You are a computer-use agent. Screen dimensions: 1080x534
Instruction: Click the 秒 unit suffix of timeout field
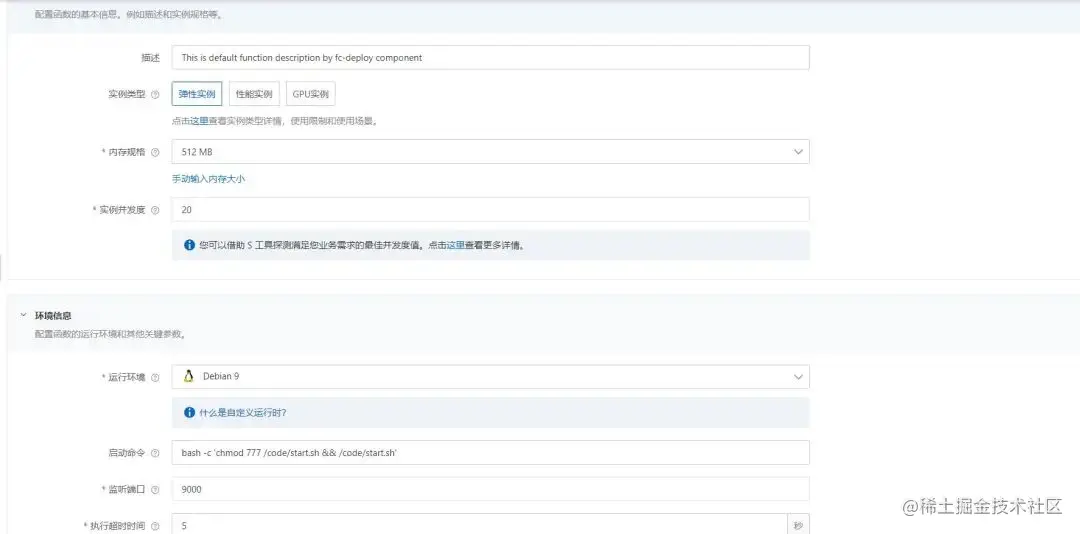tap(798, 526)
